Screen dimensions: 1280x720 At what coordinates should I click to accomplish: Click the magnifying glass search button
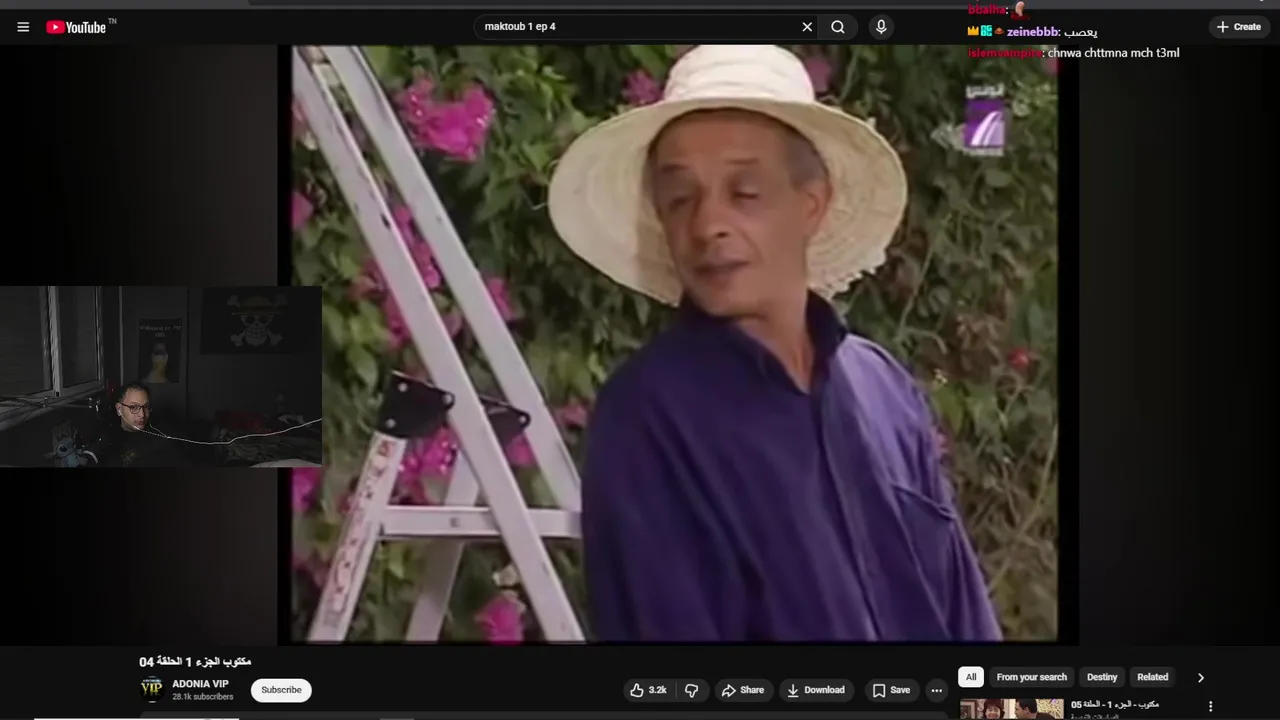[838, 27]
